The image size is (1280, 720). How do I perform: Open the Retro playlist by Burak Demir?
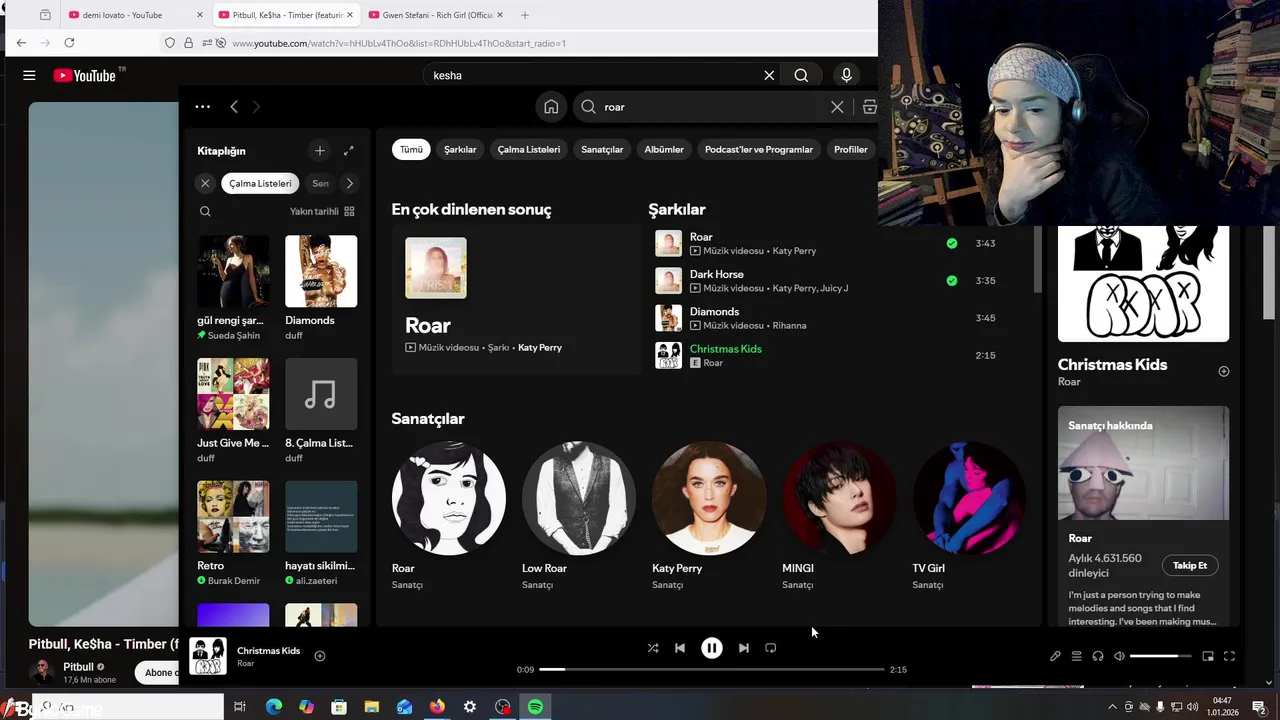coord(233,534)
